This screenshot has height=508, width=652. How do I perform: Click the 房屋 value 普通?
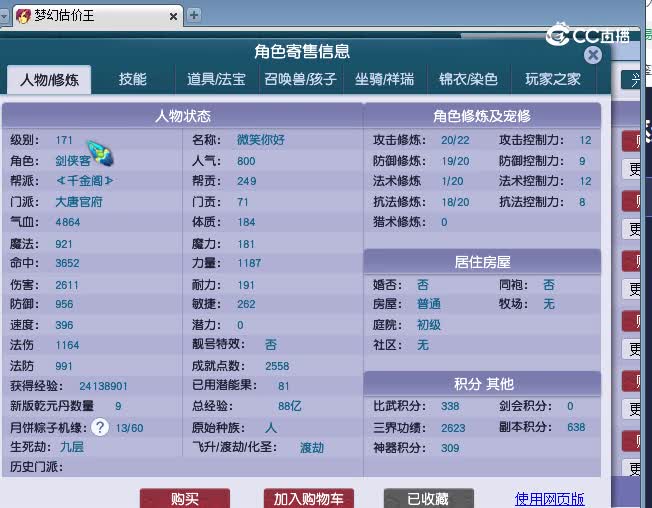click(x=429, y=304)
